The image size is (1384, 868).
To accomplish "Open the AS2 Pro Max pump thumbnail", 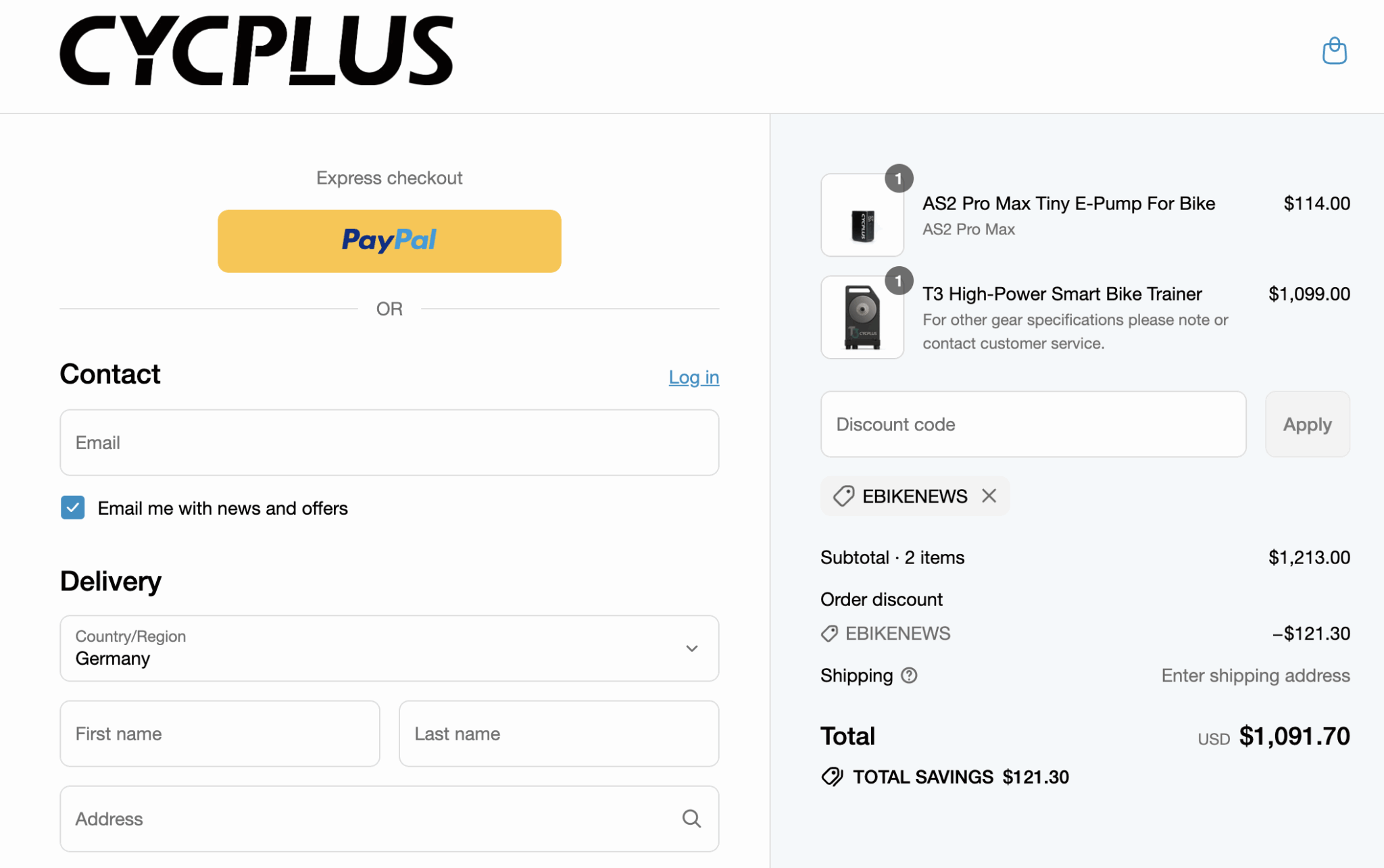I will pyautogui.click(x=862, y=215).
